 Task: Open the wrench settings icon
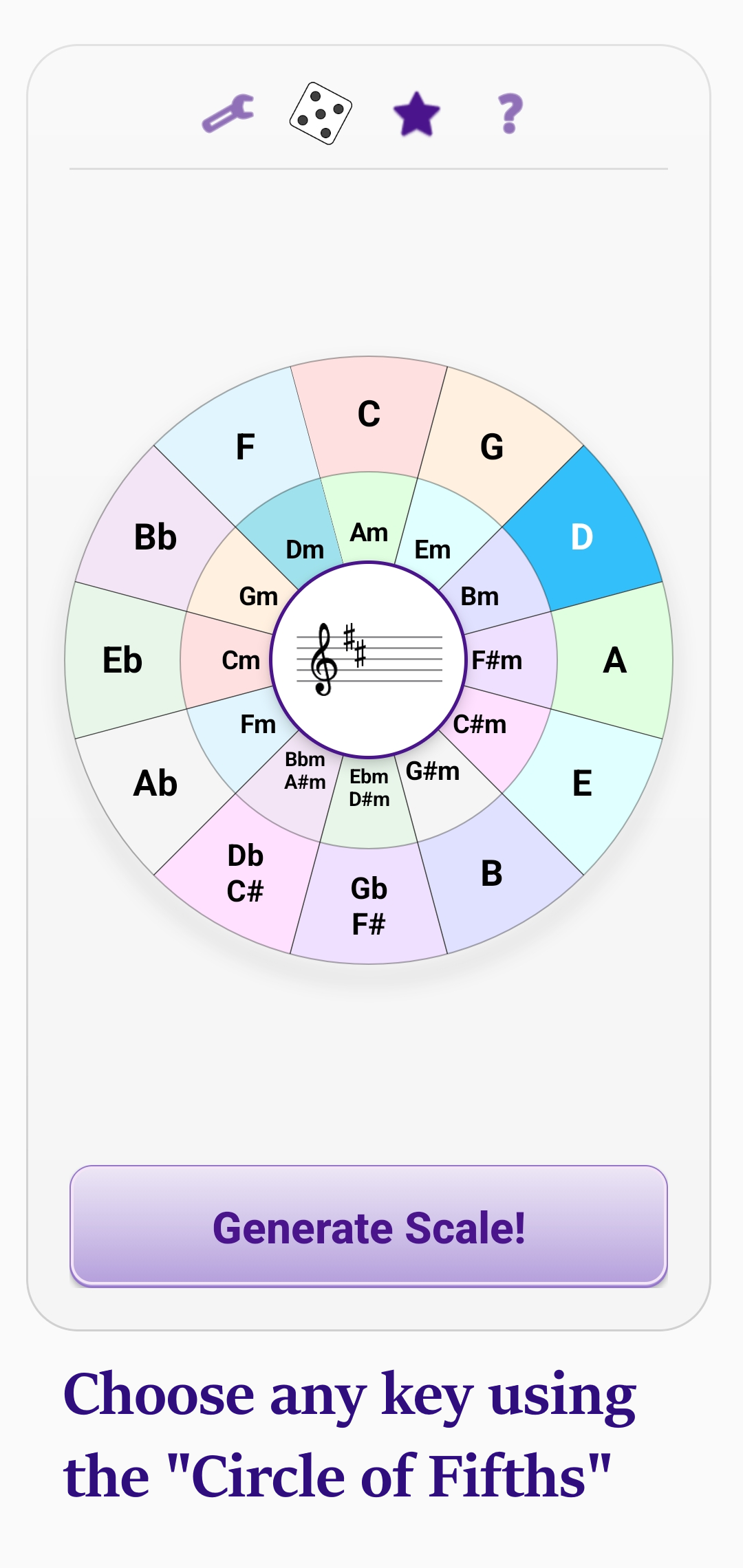pyautogui.click(x=228, y=113)
